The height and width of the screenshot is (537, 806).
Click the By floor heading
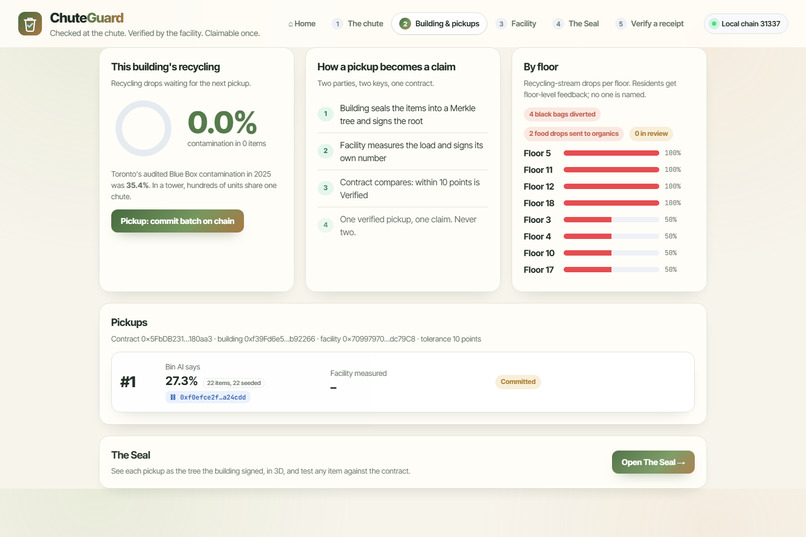[541, 67]
